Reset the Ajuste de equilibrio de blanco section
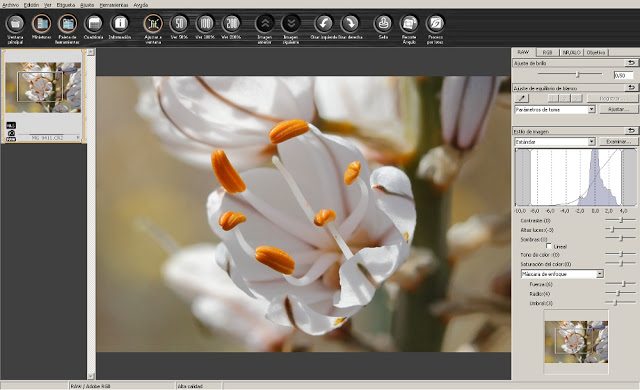 click(x=631, y=87)
